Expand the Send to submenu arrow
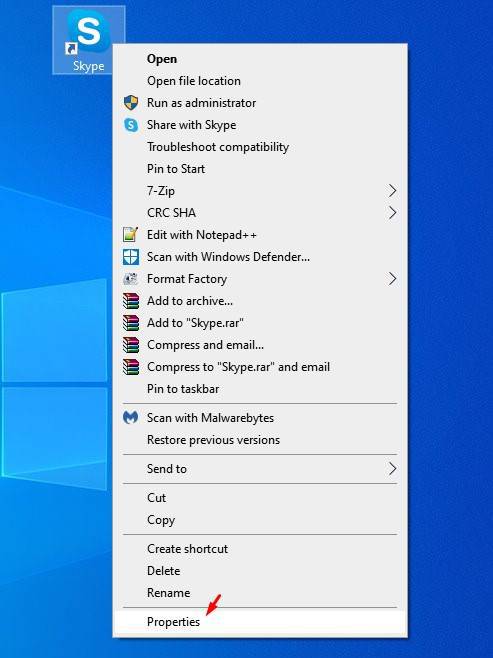493x658 pixels. pos(392,469)
